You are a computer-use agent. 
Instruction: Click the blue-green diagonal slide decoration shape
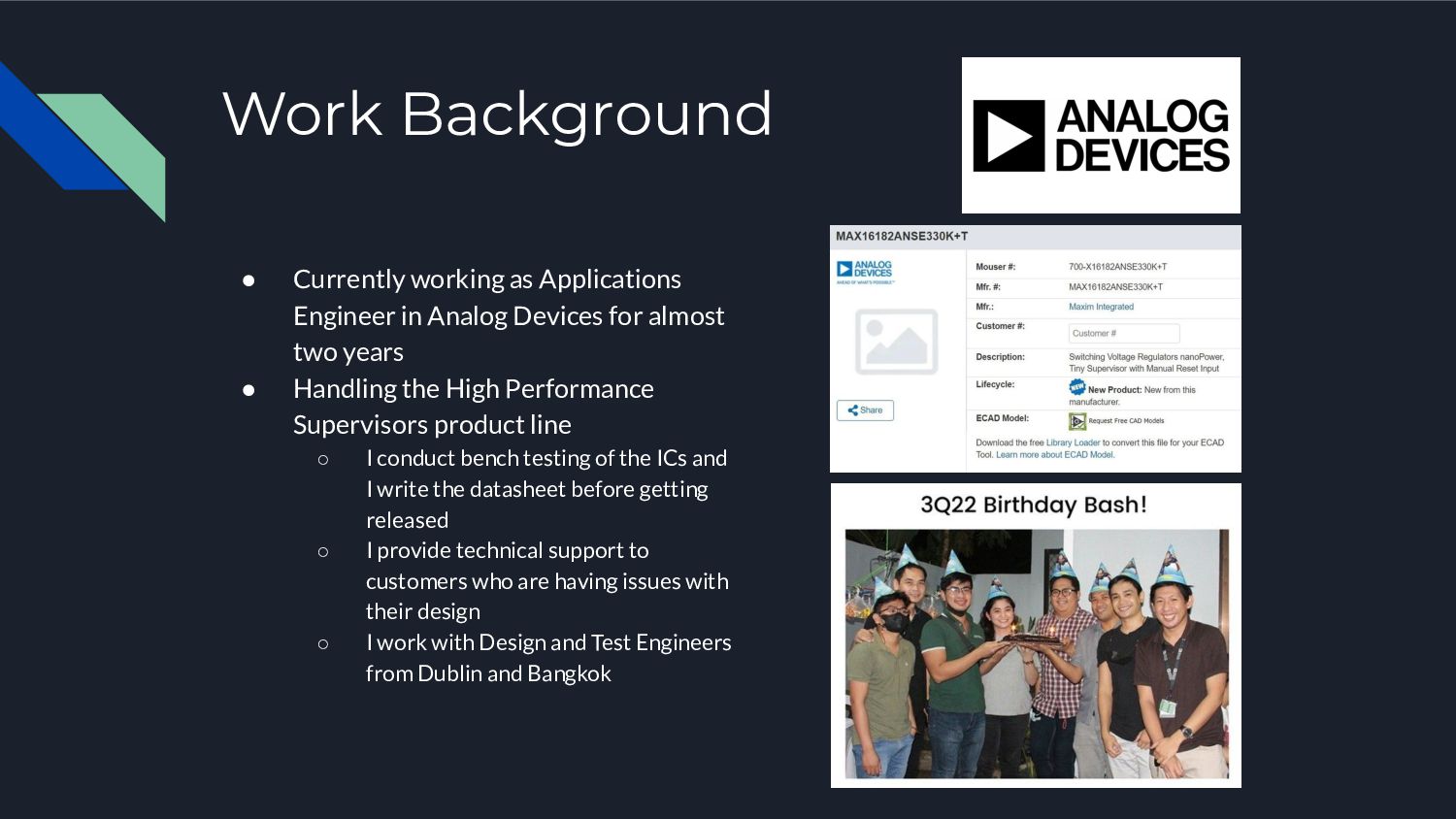click(83, 142)
